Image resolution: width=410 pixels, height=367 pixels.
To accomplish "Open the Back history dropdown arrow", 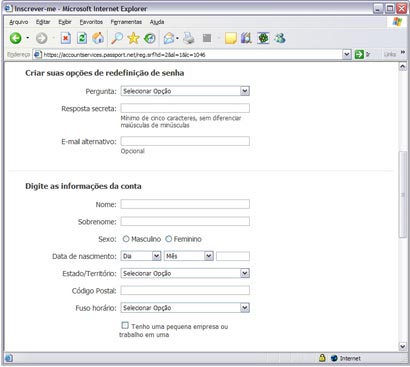I will click(x=27, y=38).
